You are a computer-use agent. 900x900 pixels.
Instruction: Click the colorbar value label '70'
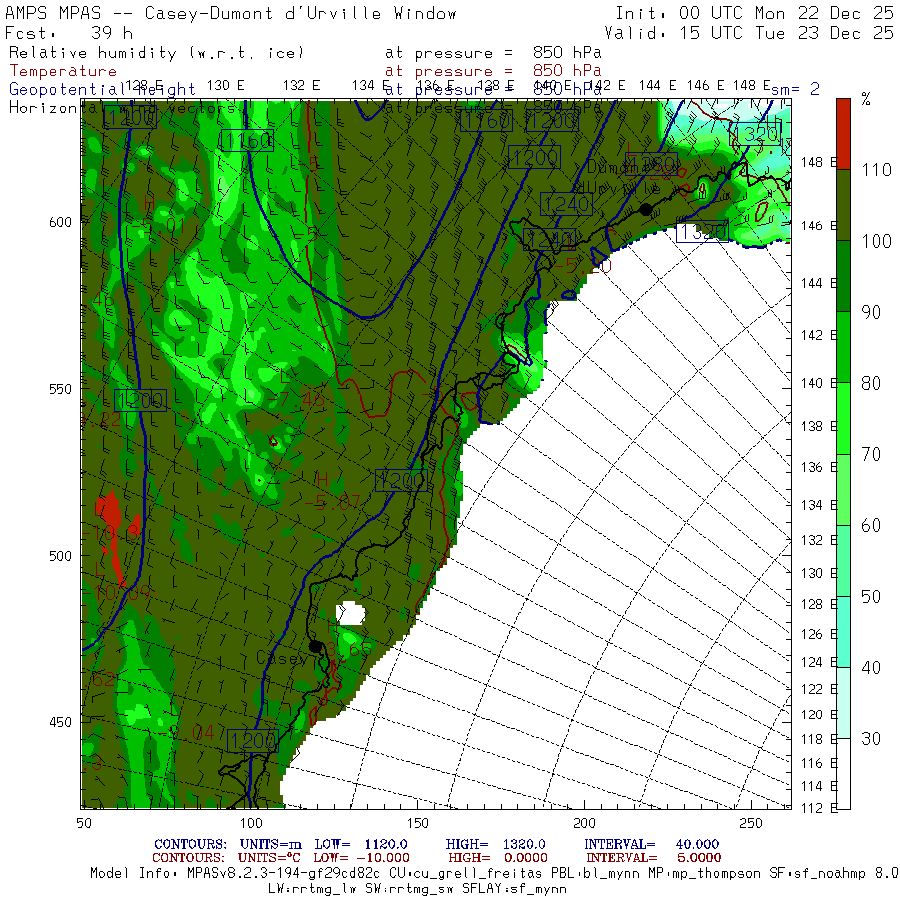click(871, 455)
